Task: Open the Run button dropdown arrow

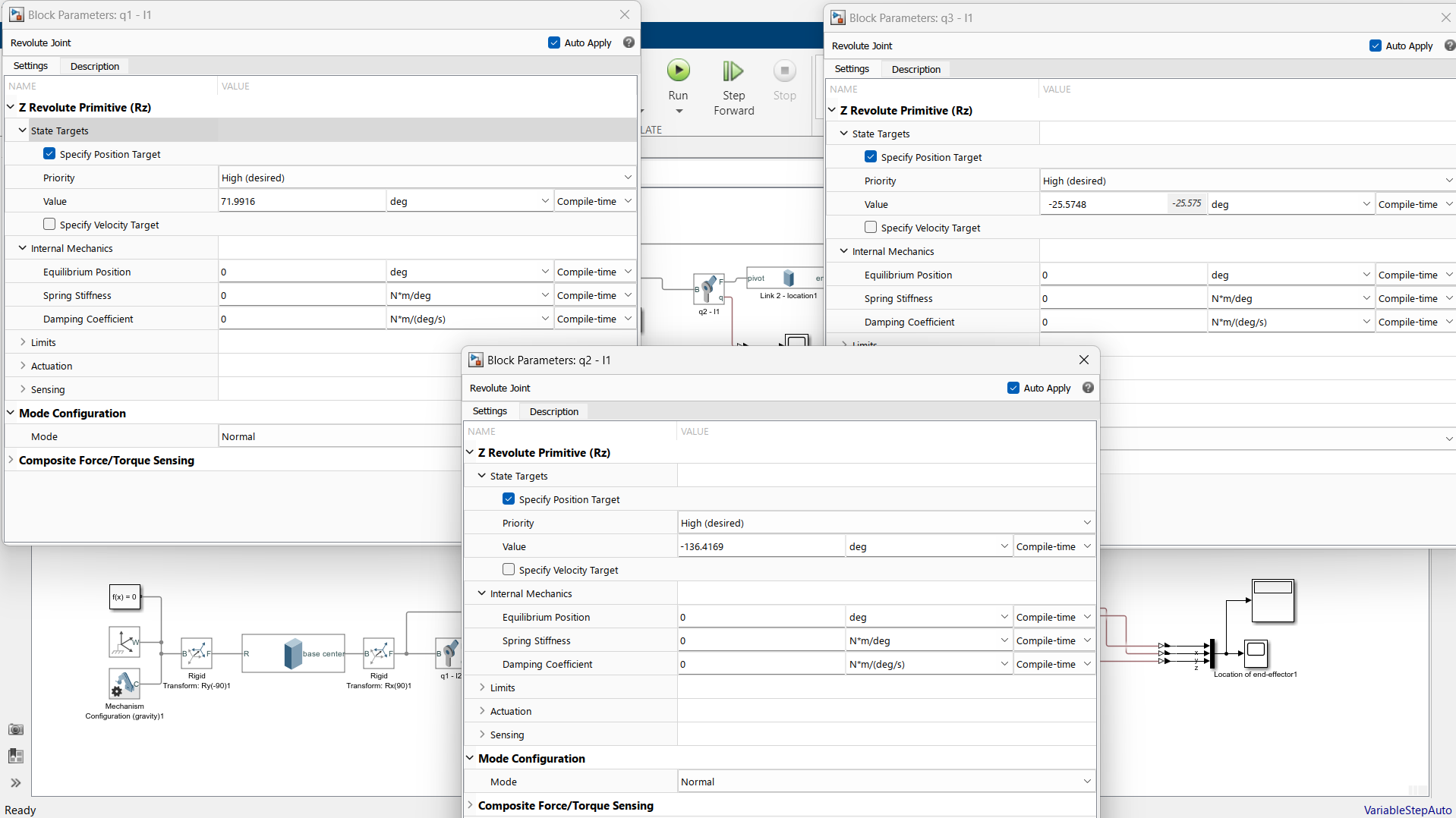Action: point(679,112)
